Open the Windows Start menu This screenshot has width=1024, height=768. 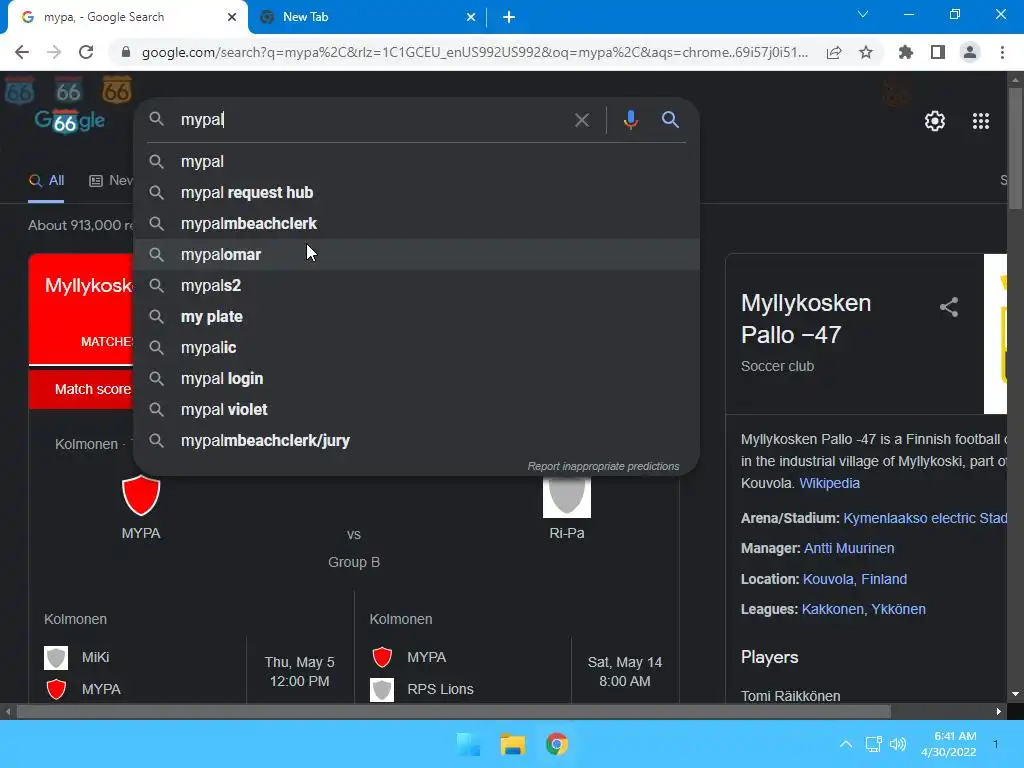[x=468, y=744]
